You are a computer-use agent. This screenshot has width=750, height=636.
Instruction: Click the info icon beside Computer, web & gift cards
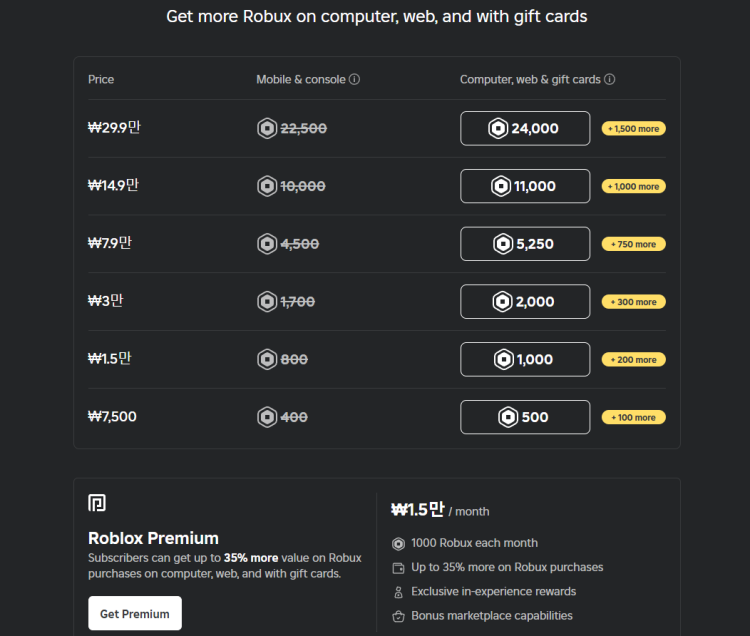609,79
